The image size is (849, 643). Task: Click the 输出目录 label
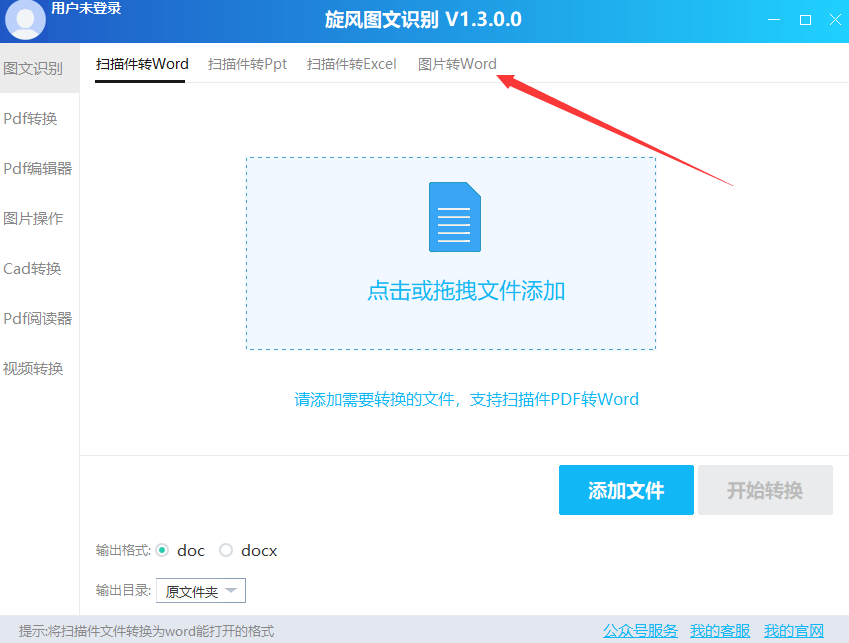pos(123,590)
